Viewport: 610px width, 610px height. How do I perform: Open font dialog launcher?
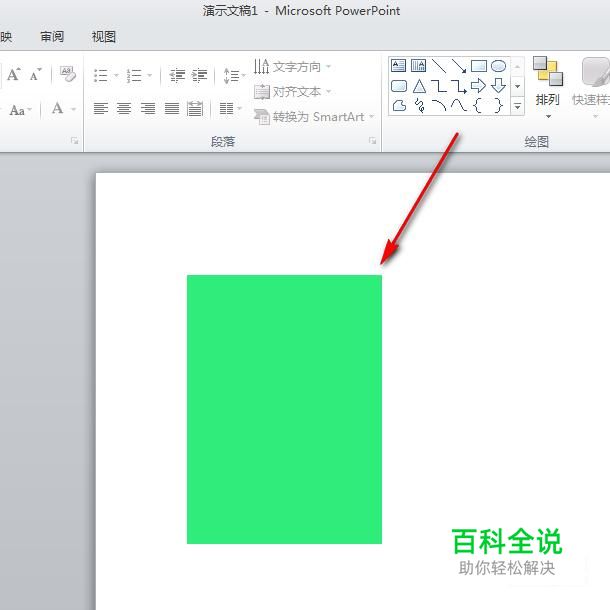(x=74, y=141)
